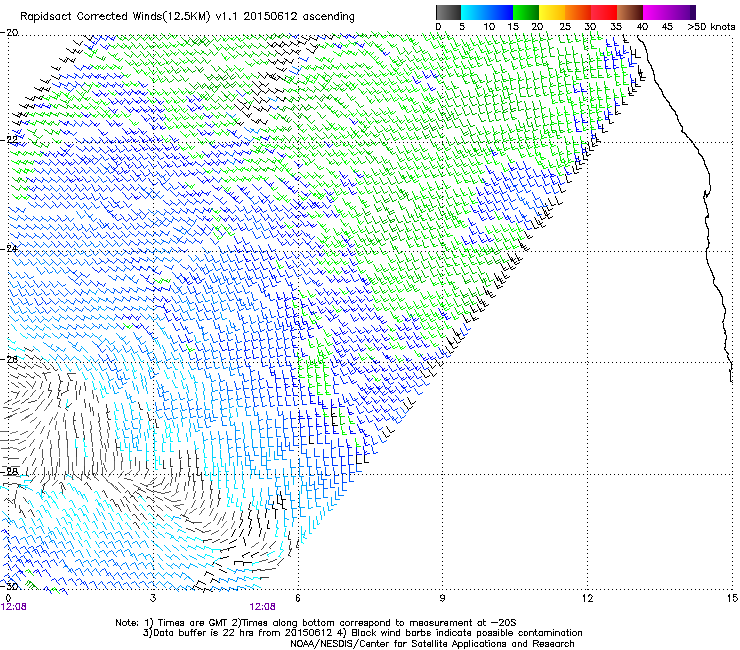
Task: Click the 'Rapidscat Corrected Winds(12.5KM)' title text
Action: click(x=116, y=17)
